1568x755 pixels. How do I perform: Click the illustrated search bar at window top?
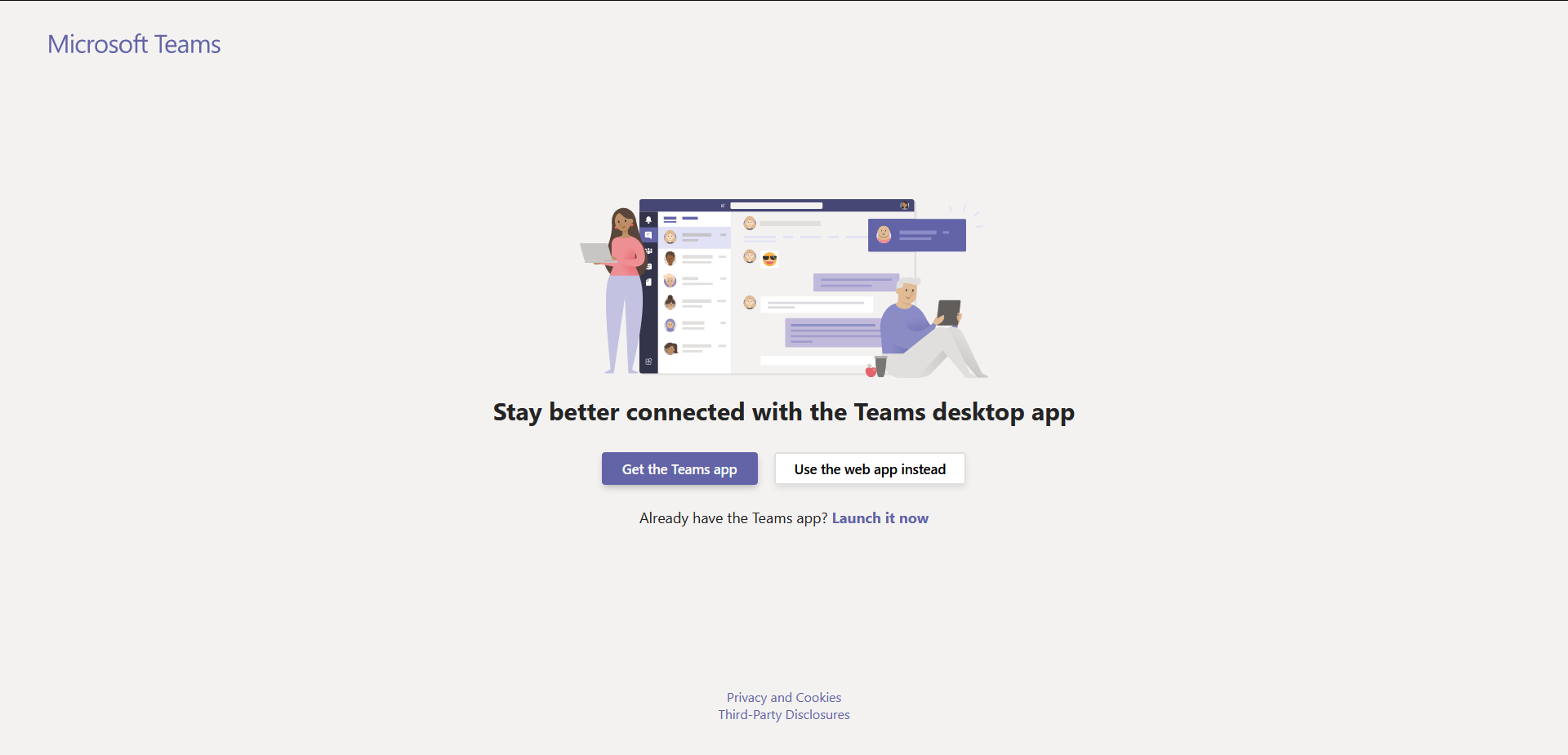click(776, 206)
